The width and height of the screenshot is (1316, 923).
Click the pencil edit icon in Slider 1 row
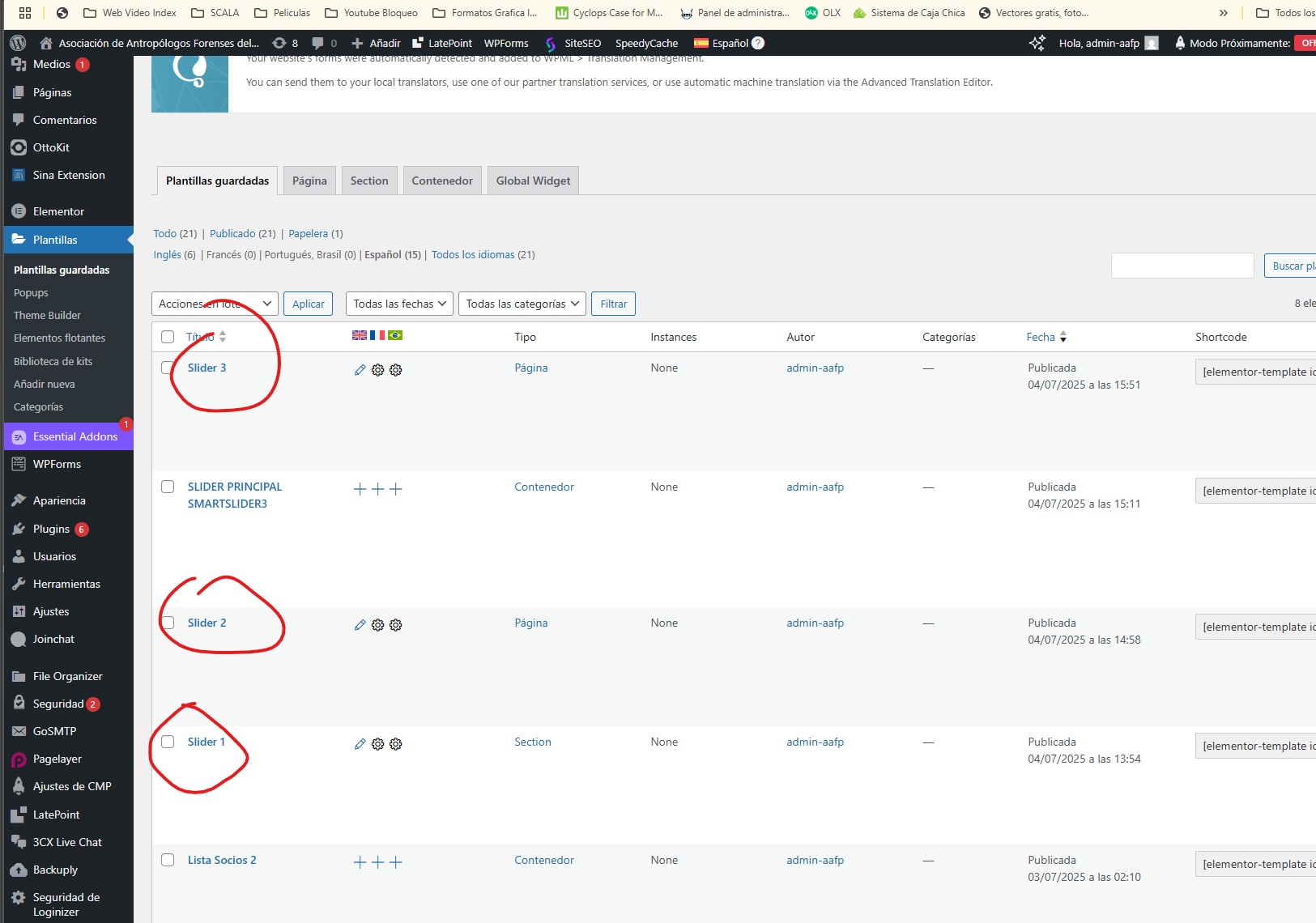tap(360, 744)
